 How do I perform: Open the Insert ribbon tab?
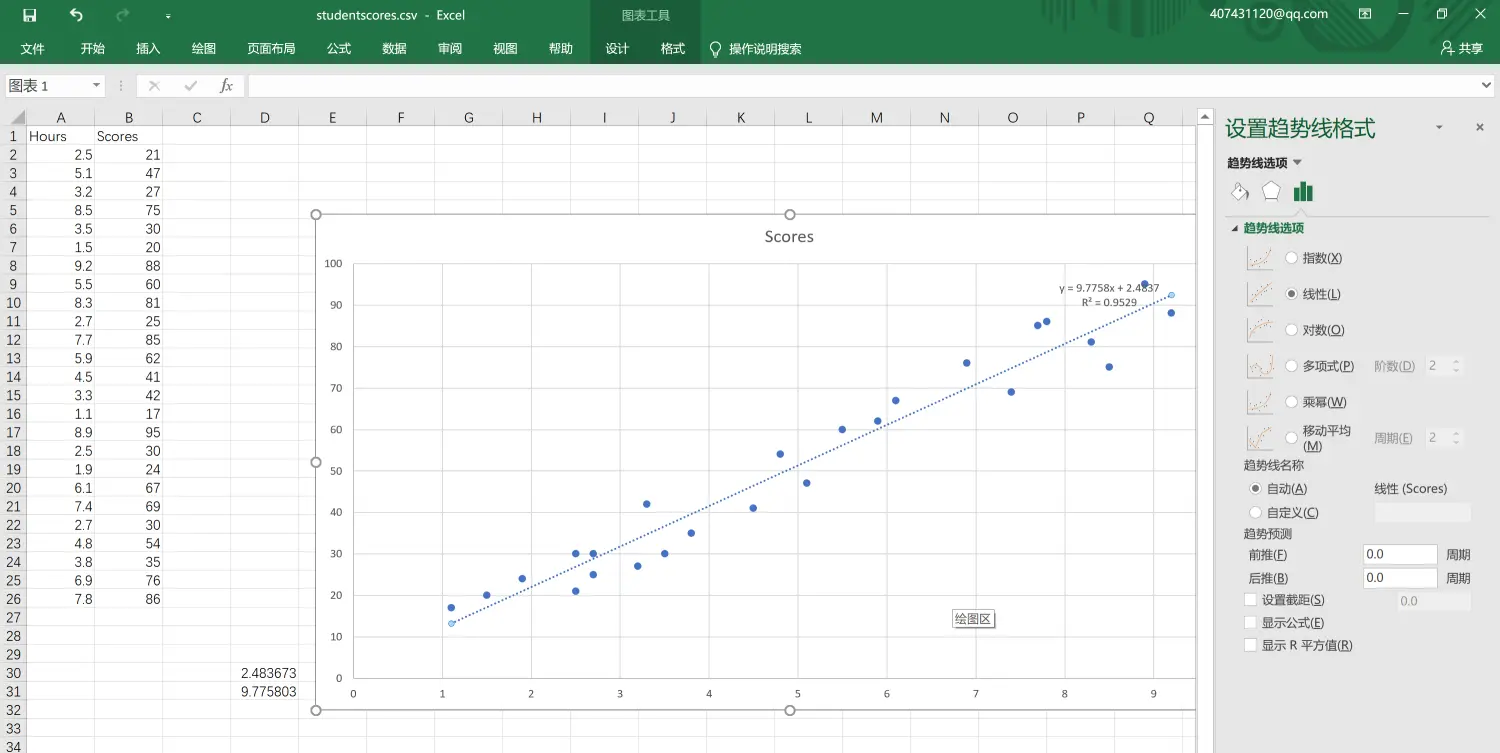pos(148,49)
